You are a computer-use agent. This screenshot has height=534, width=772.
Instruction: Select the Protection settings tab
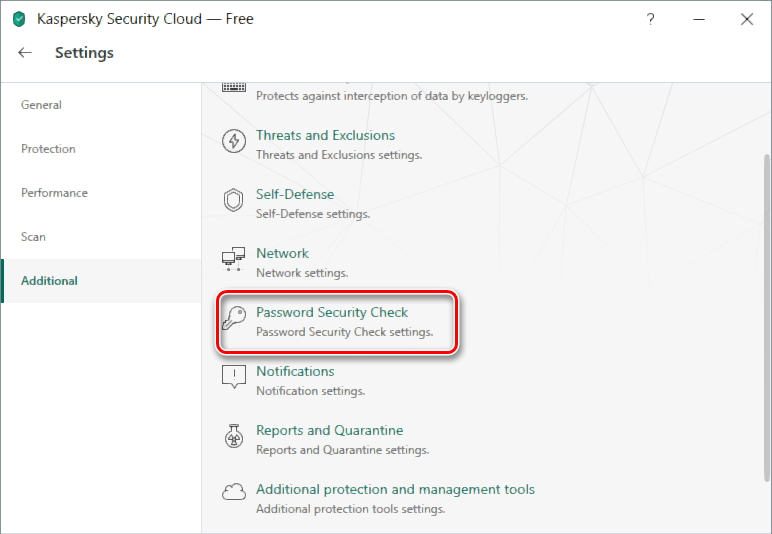48,149
